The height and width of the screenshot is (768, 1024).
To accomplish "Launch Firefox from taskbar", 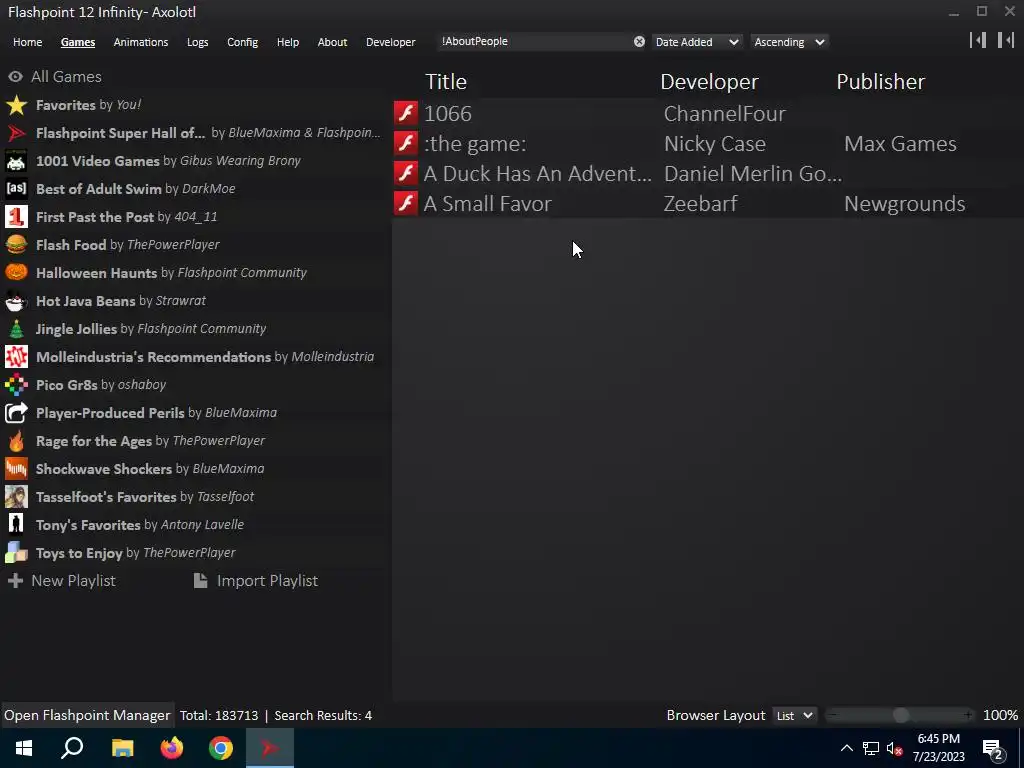I will click(172, 748).
